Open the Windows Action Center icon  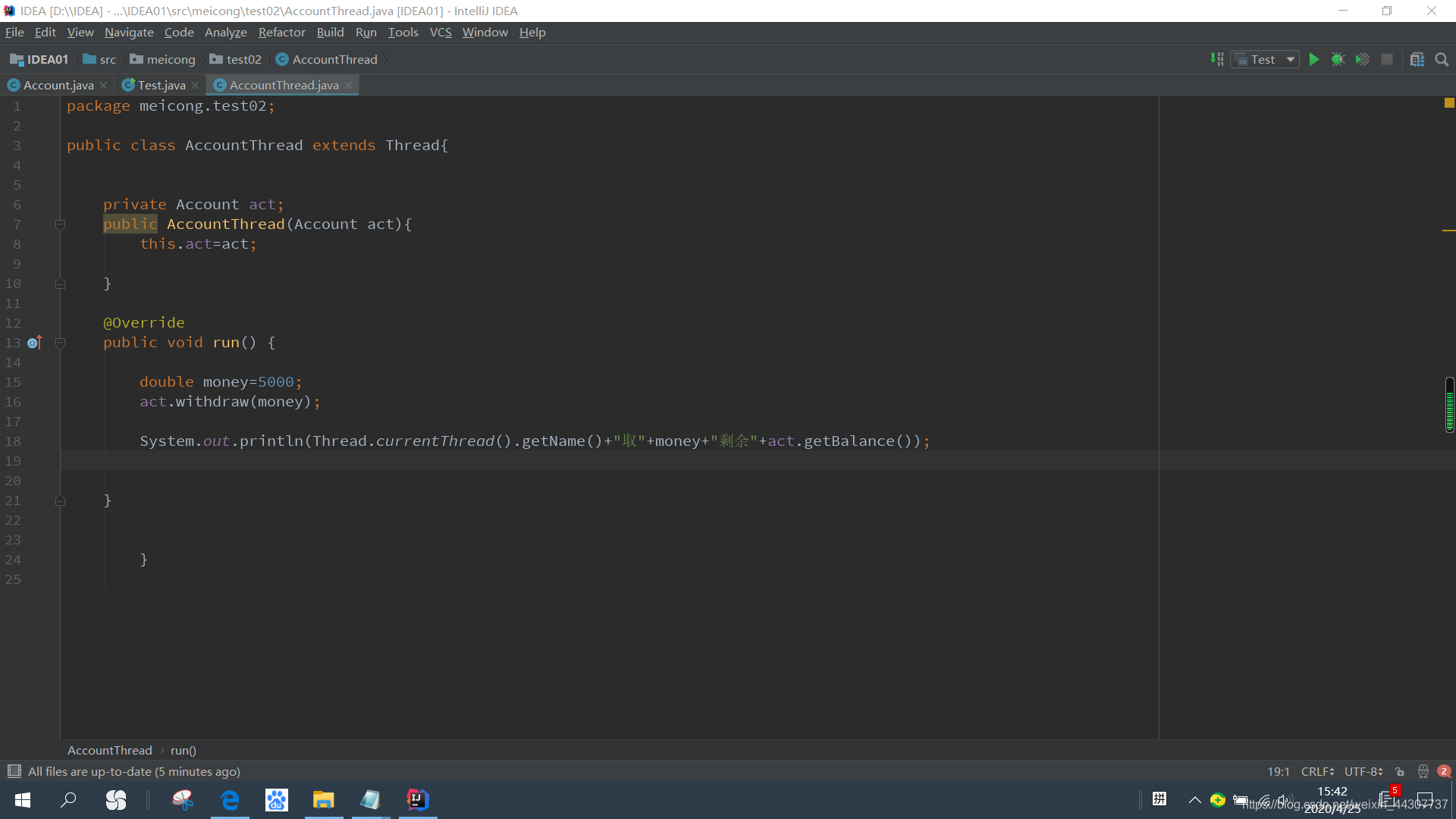click(1425, 800)
